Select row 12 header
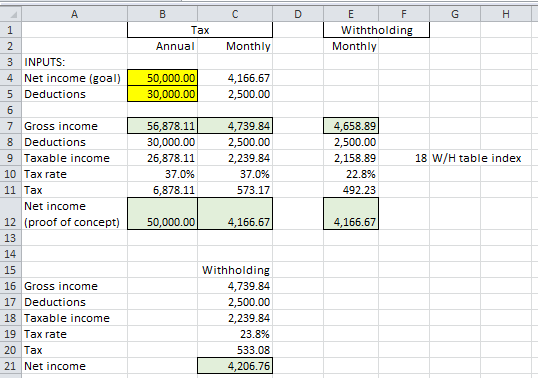The image size is (538, 378). (11, 214)
